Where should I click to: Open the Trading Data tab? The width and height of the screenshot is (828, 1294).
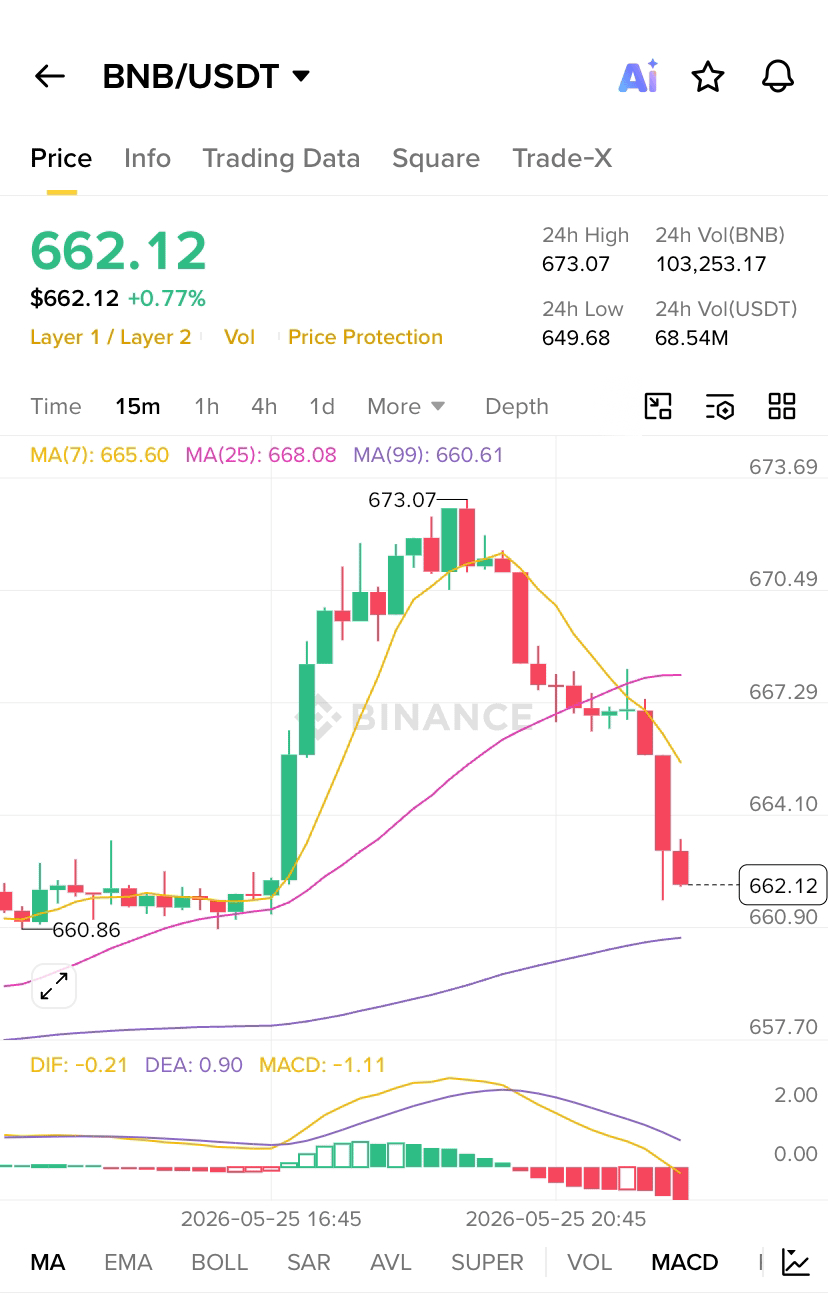pyautogui.click(x=281, y=158)
